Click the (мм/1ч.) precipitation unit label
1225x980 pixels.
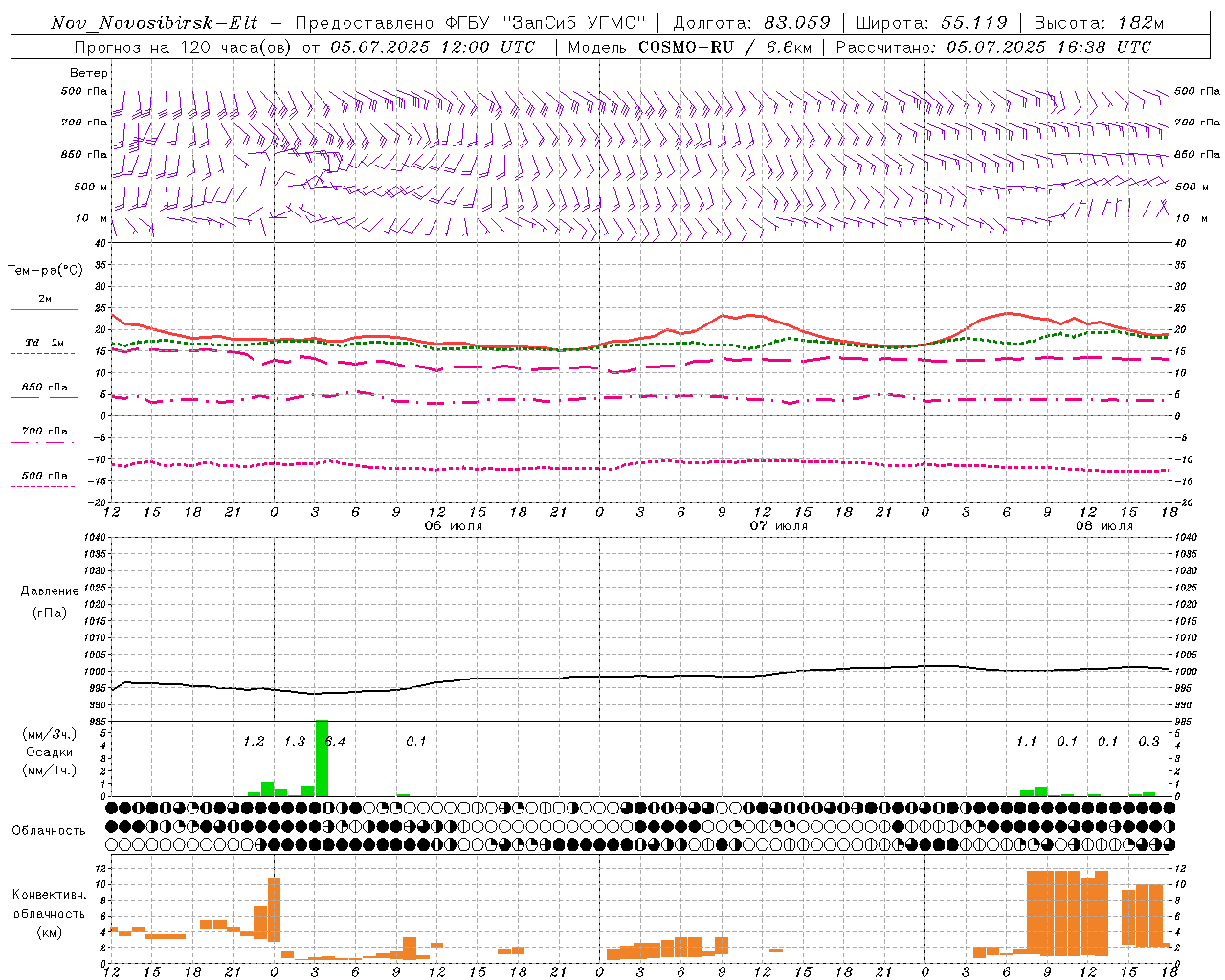click(50, 770)
